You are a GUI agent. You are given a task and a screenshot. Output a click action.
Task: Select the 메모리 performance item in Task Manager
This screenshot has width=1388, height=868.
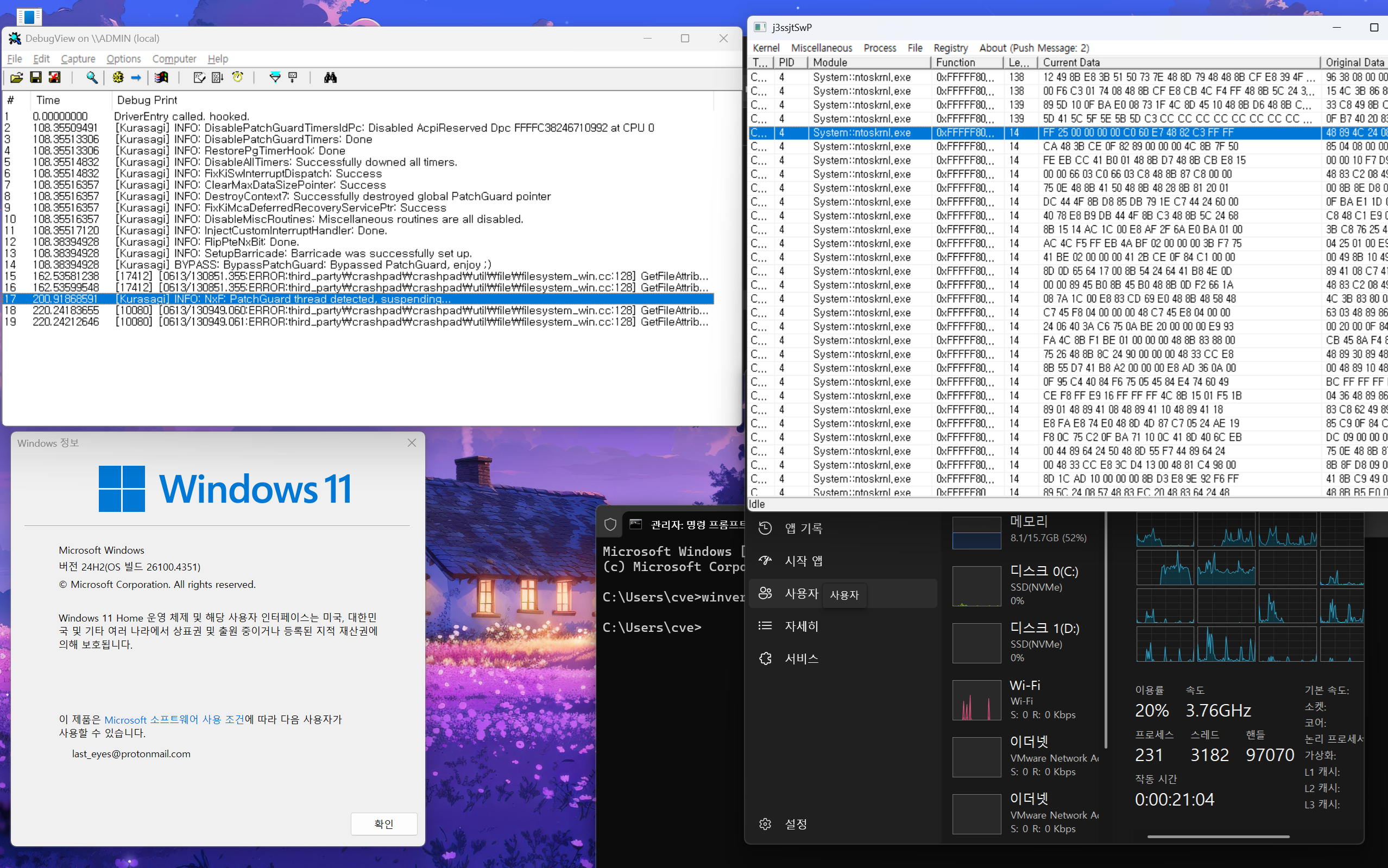(x=1026, y=531)
